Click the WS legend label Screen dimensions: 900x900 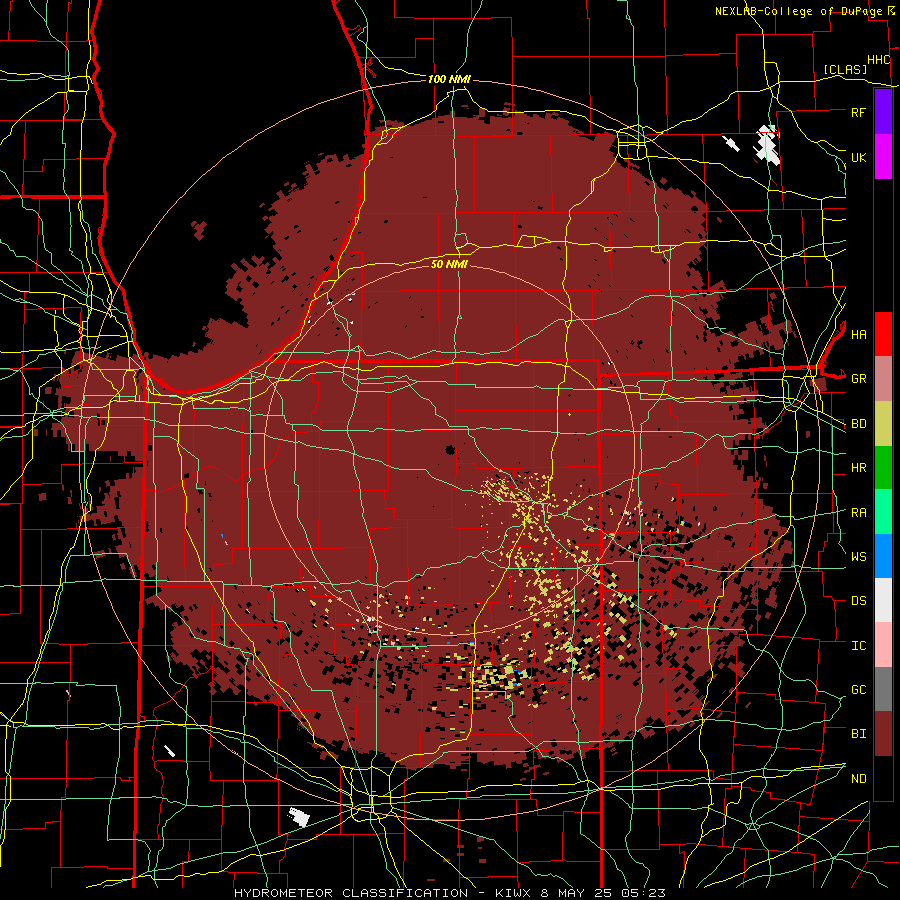click(858, 557)
